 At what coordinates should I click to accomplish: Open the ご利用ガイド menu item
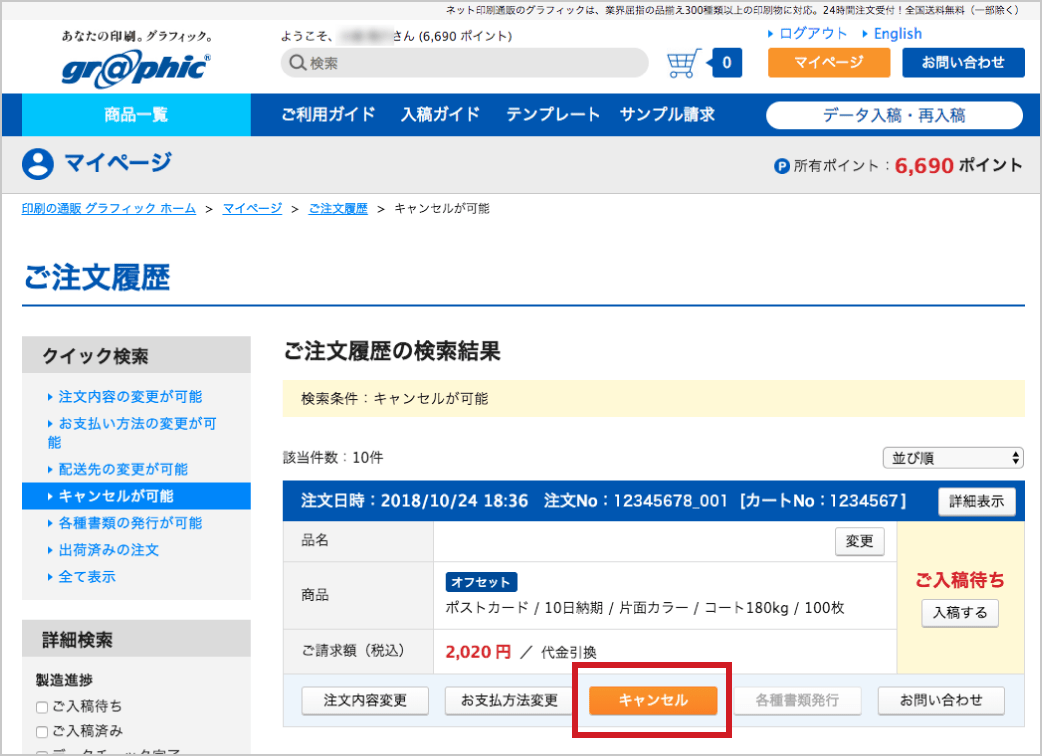coord(328,114)
